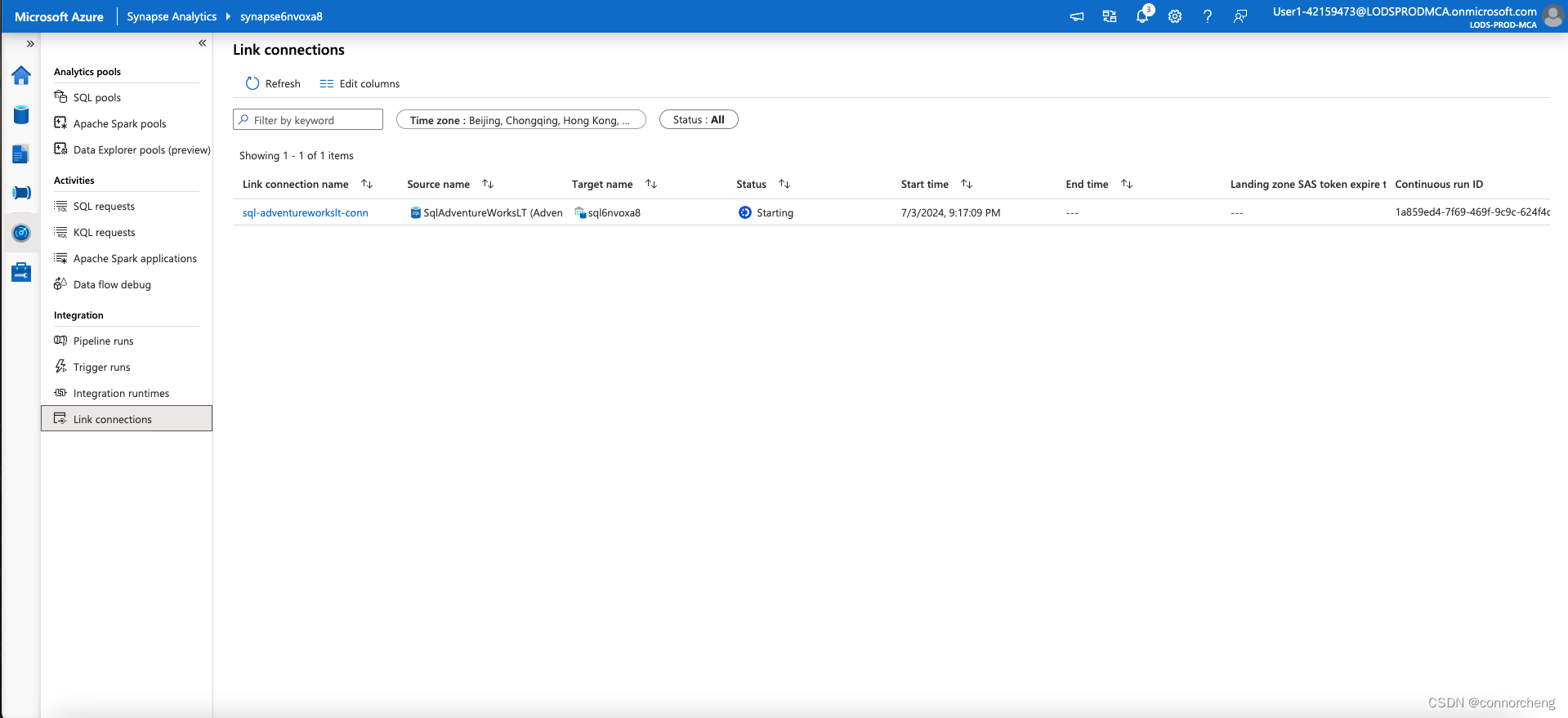Click SqlAdventureWorksLT source name cell
This screenshot has height=718, width=1568.
[x=486, y=212]
